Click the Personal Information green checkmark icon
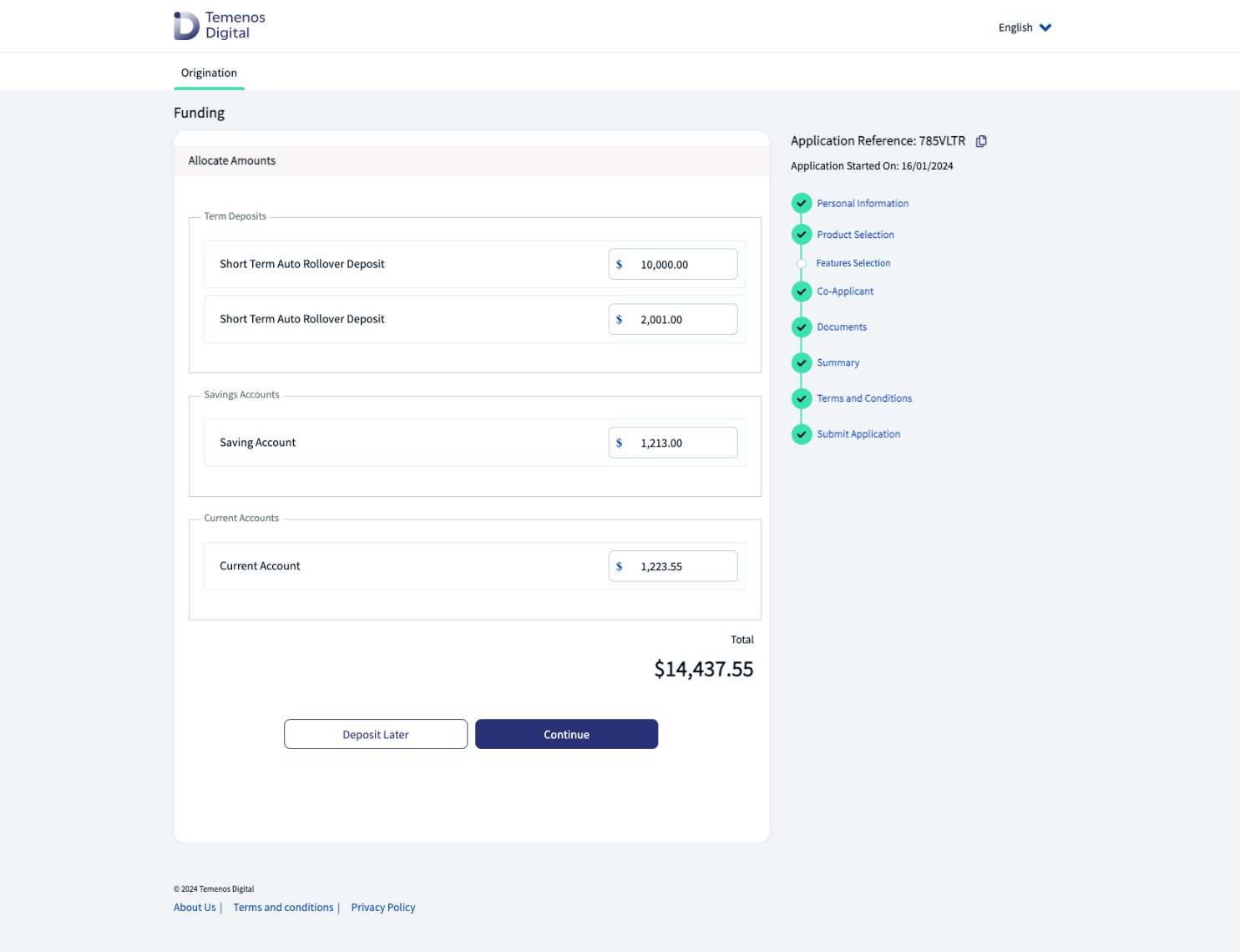Viewport: 1240px width, 952px height. pyautogui.click(x=802, y=203)
